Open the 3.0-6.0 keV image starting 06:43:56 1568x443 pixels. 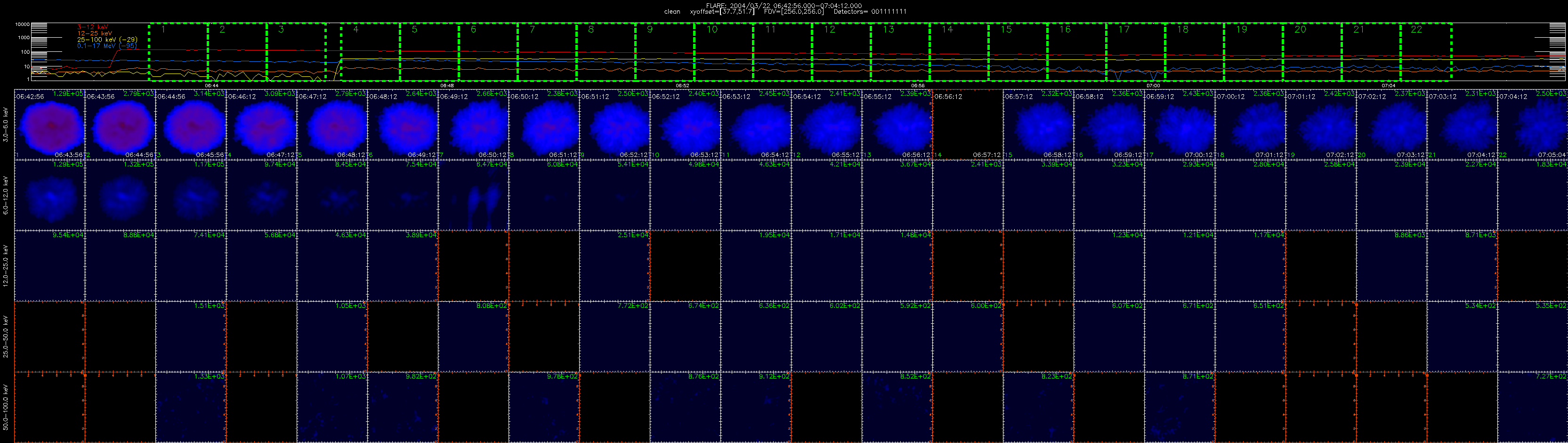(x=121, y=124)
